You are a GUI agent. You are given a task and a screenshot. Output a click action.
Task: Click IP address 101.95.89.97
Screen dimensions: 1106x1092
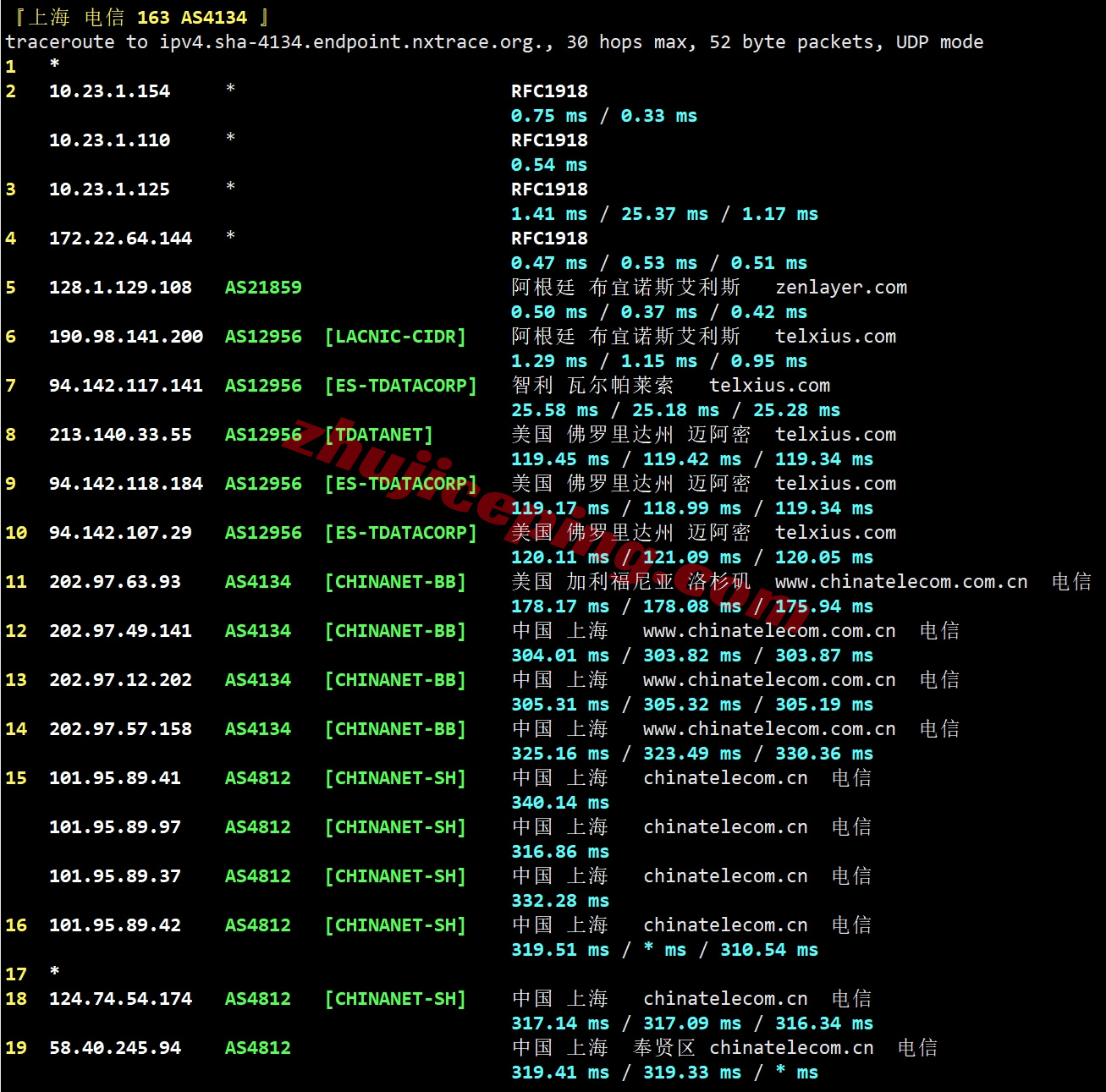115,827
